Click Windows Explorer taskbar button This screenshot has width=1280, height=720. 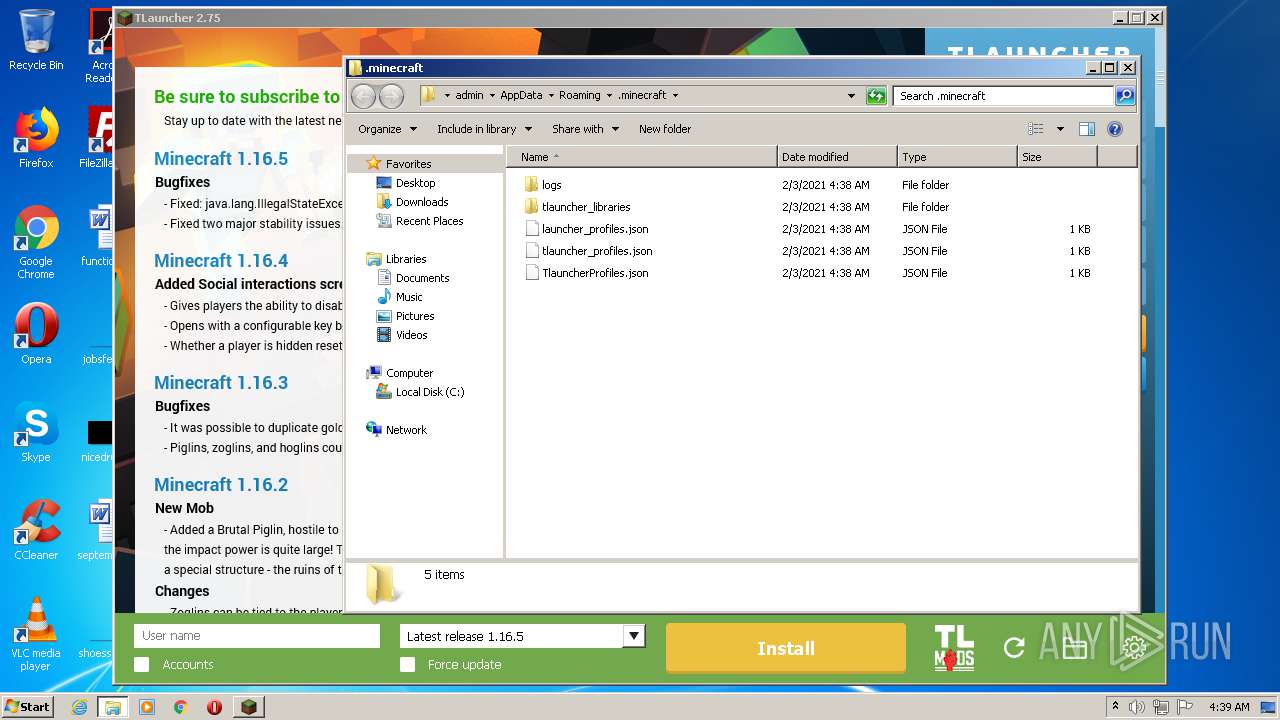[113, 707]
